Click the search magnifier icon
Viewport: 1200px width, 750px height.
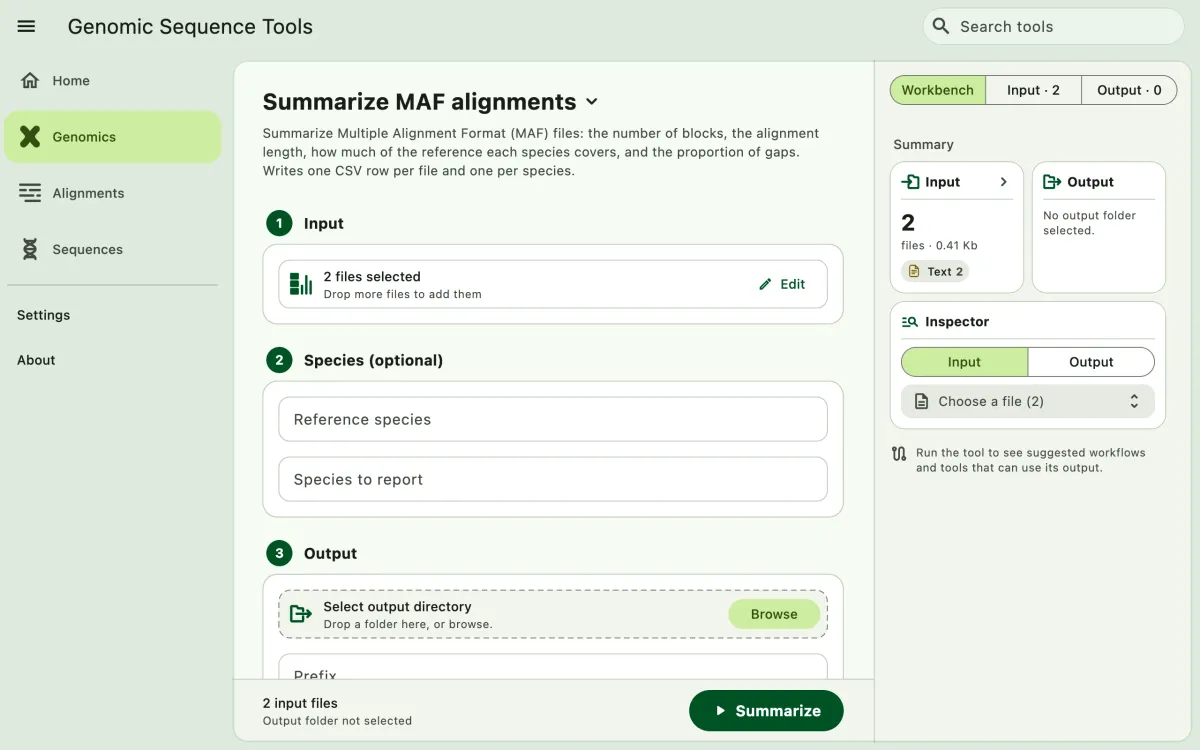[941, 26]
